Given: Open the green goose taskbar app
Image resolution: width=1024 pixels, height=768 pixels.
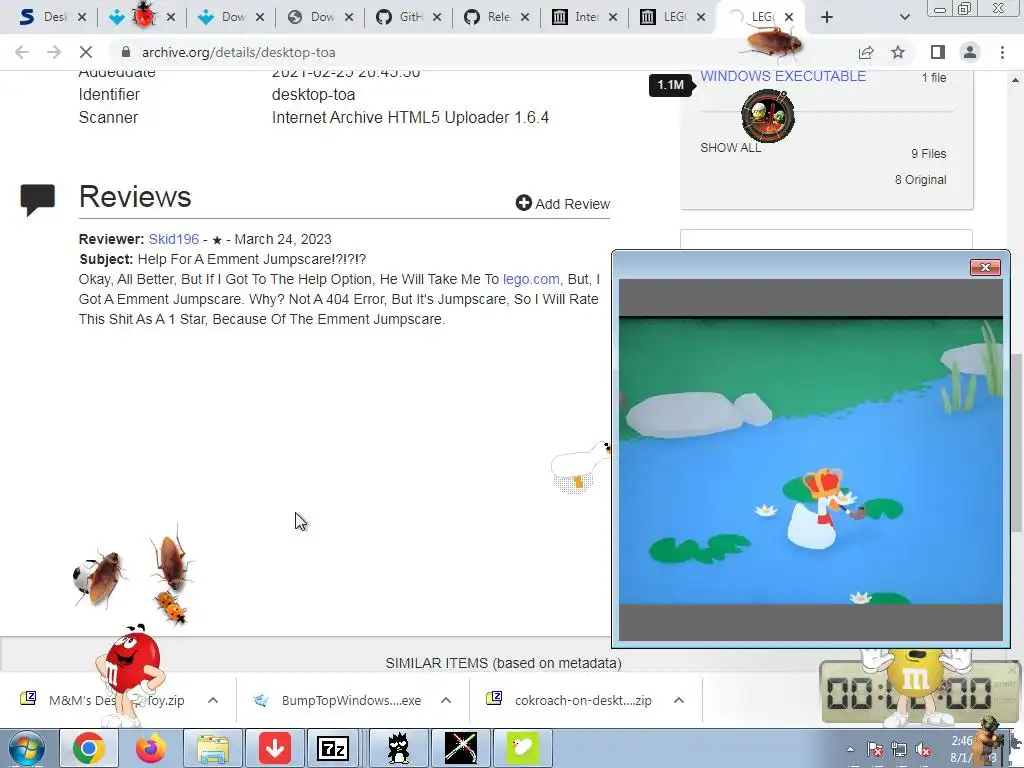Looking at the screenshot, I should click(522, 748).
